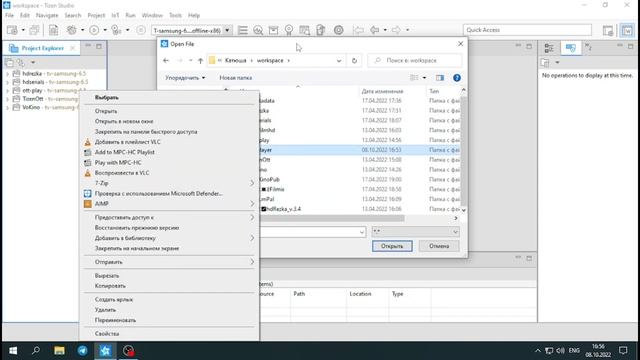Expand the TizenOtt project tree node

tap(7, 99)
